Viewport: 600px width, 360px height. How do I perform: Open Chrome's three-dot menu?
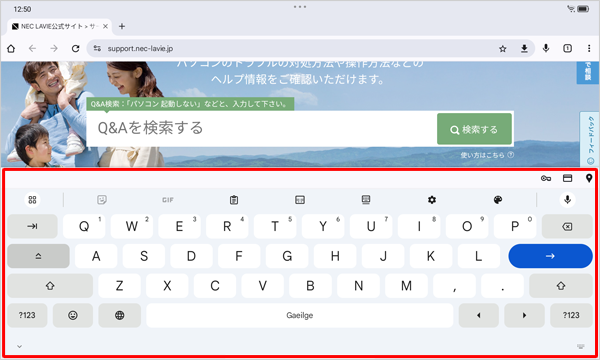tap(589, 48)
